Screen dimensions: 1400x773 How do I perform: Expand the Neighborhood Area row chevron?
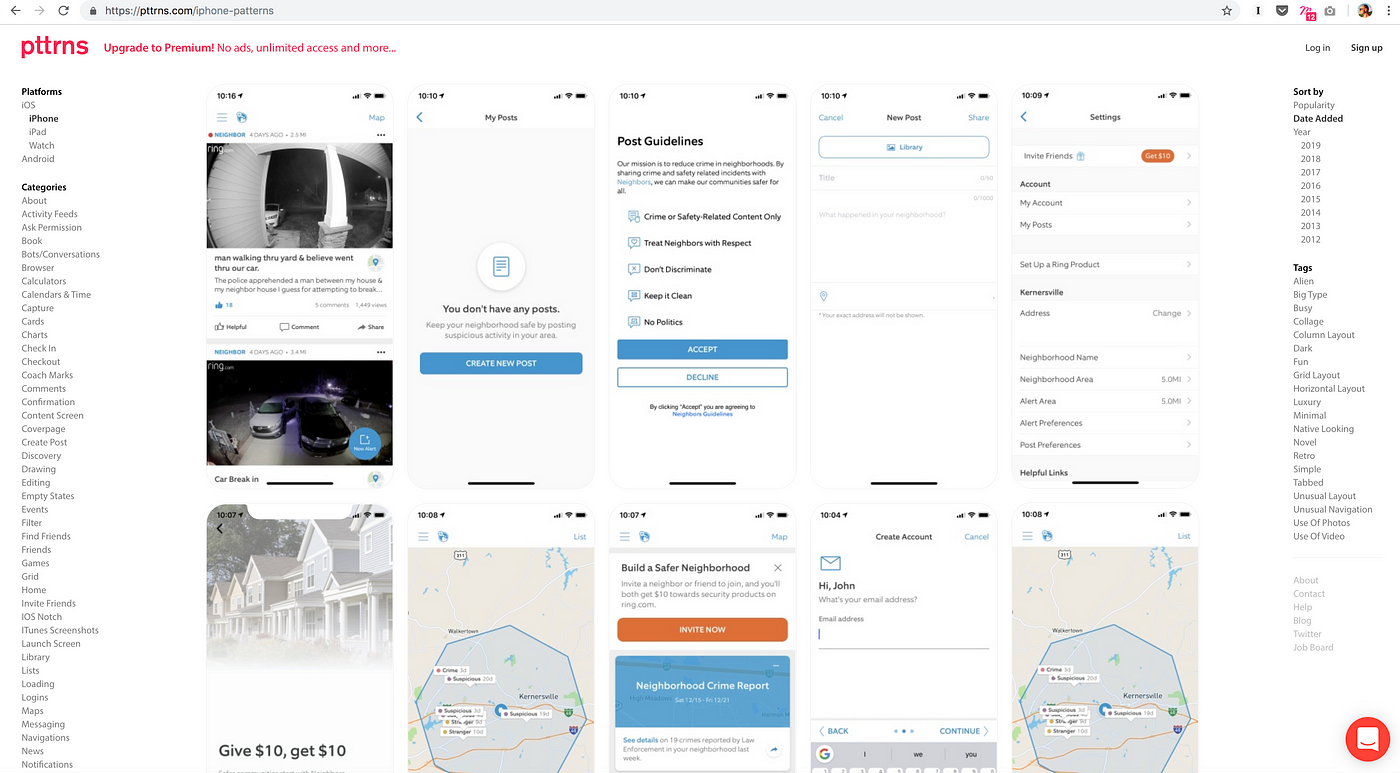click(x=1189, y=379)
